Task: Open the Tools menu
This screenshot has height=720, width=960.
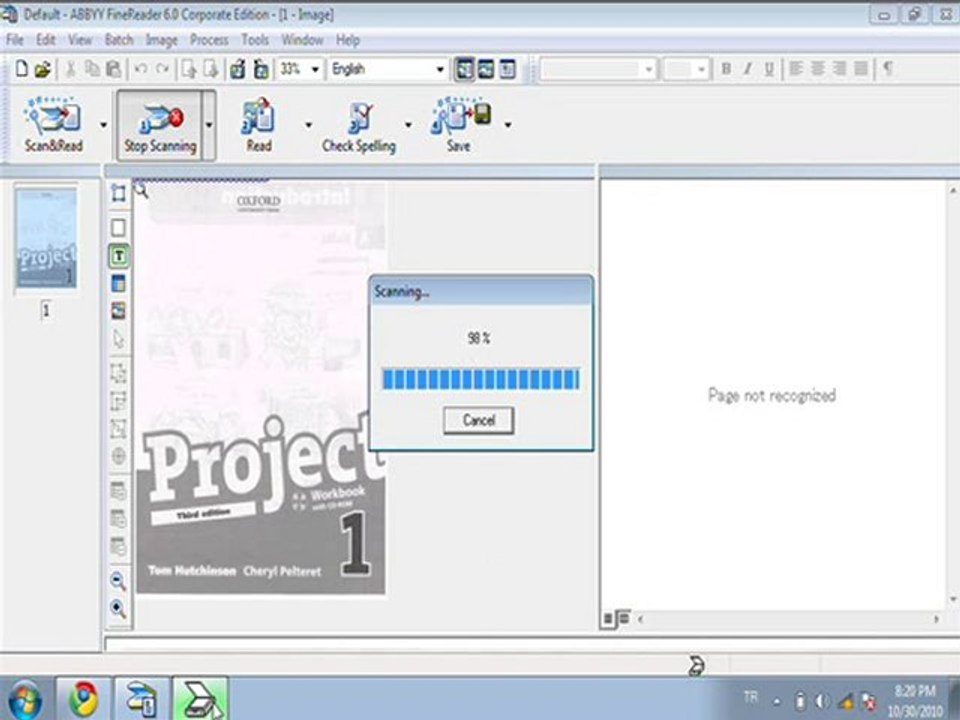Action: tap(255, 40)
